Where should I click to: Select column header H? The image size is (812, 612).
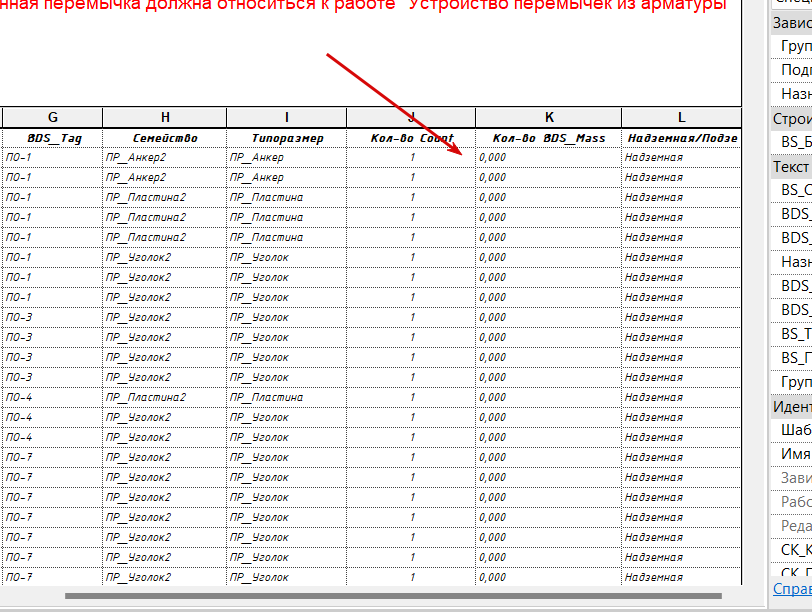click(165, 118)
